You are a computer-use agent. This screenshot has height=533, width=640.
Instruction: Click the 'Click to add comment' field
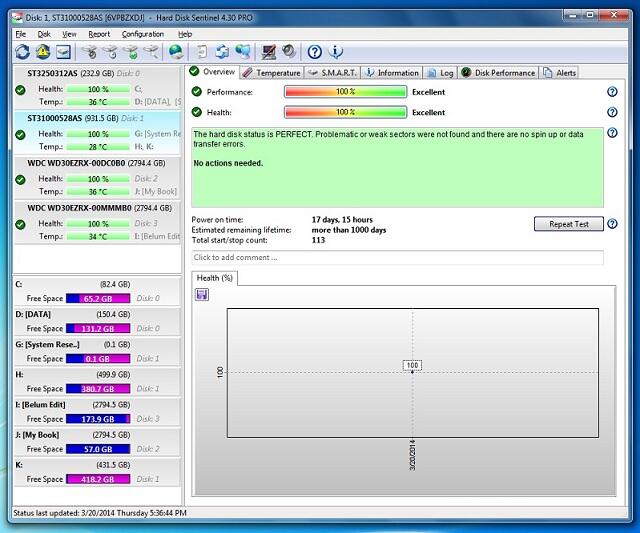click(398, 258)
